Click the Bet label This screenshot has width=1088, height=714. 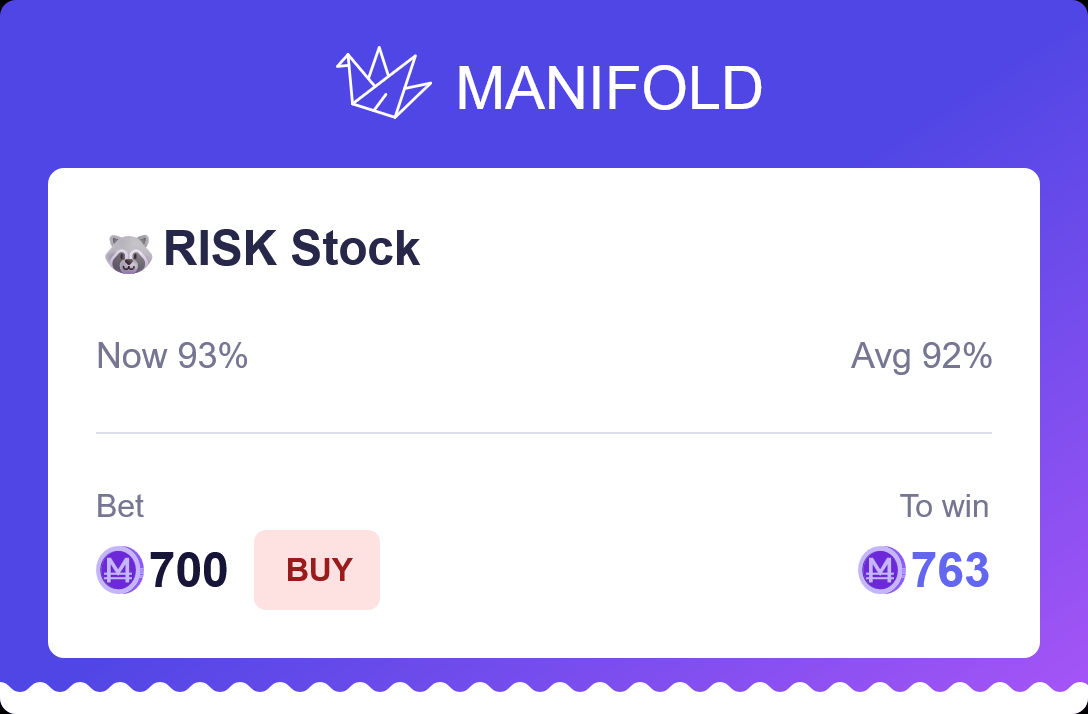[x=120, y=506]
